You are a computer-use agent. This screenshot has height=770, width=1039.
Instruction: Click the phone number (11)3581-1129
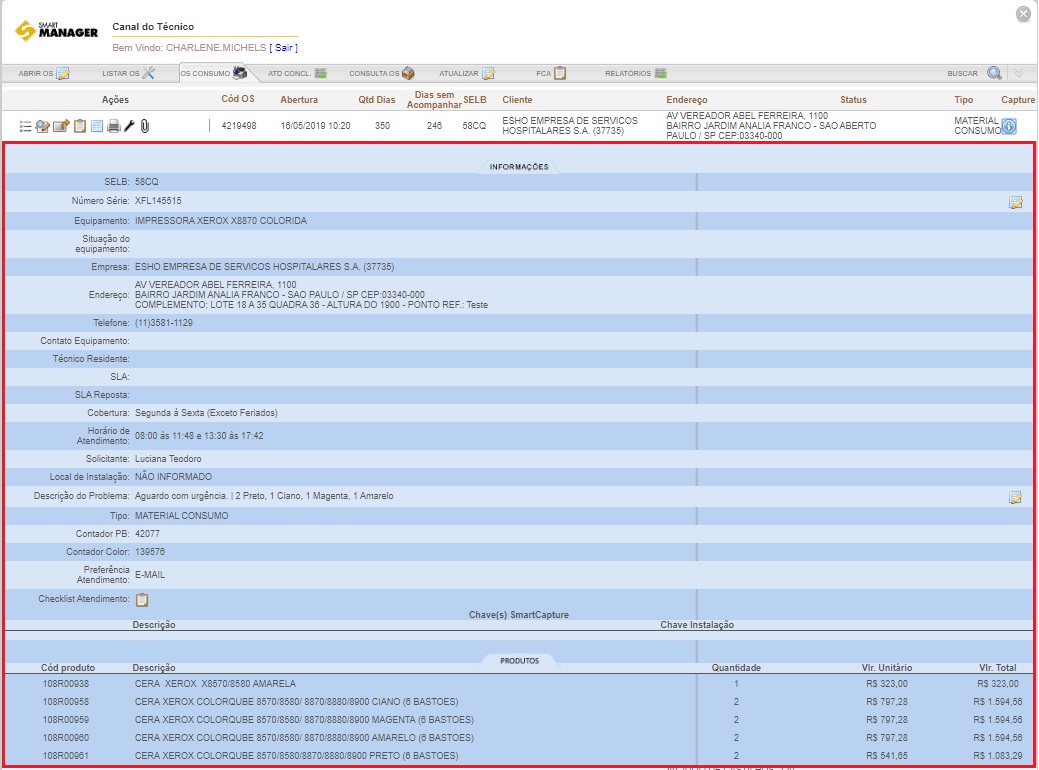pyautogui.click(x=164, y=323)
